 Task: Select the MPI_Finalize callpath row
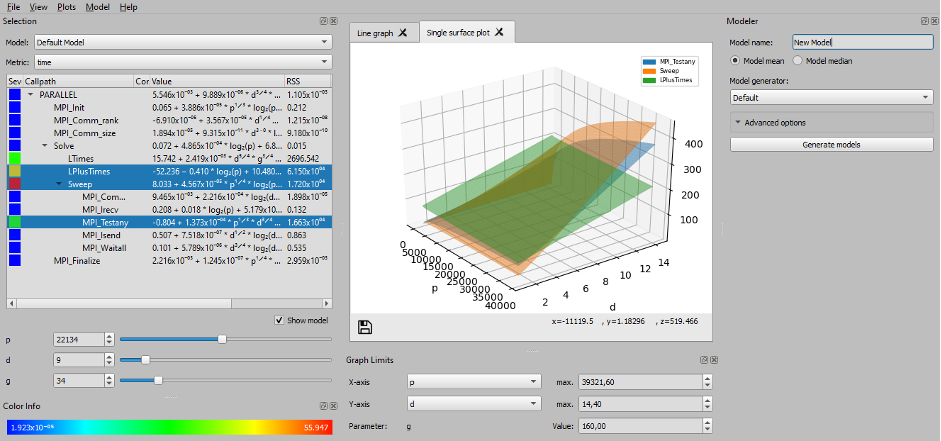[x=169, y=260]
